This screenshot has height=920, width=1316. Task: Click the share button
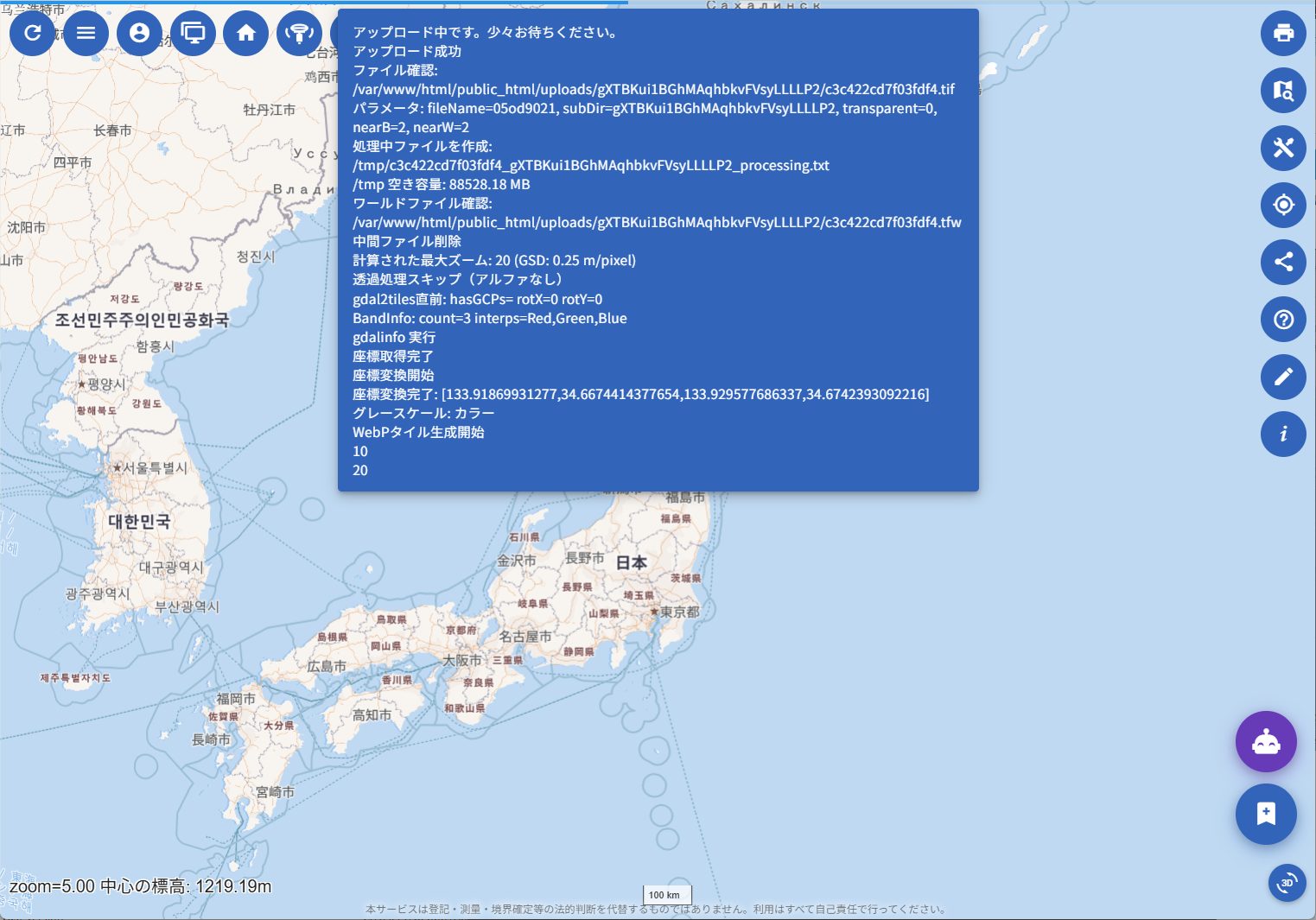click(x=1283, y=262)
